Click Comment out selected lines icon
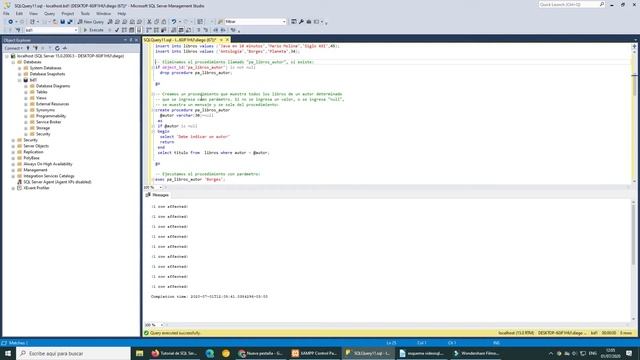 tap(198, 30)
